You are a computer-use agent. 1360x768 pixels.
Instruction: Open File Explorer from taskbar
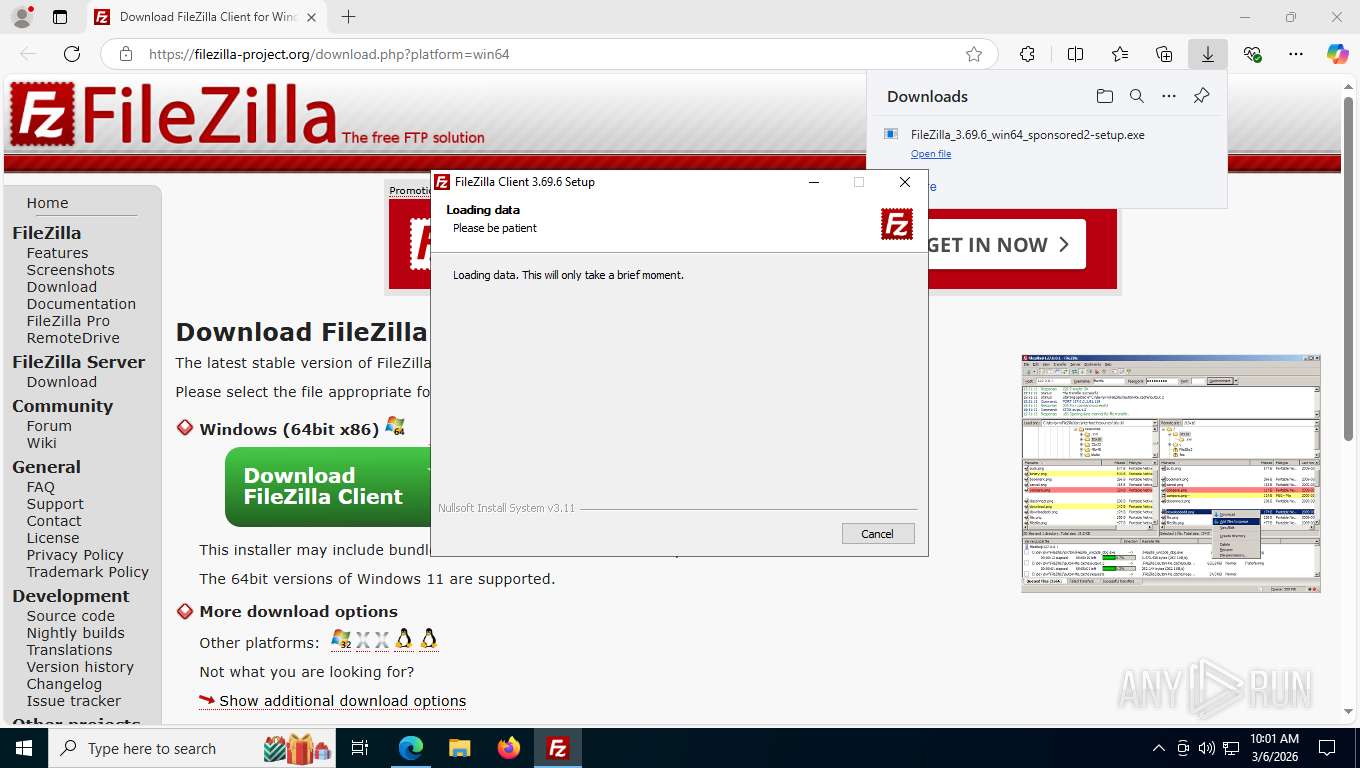pos(459,748)
